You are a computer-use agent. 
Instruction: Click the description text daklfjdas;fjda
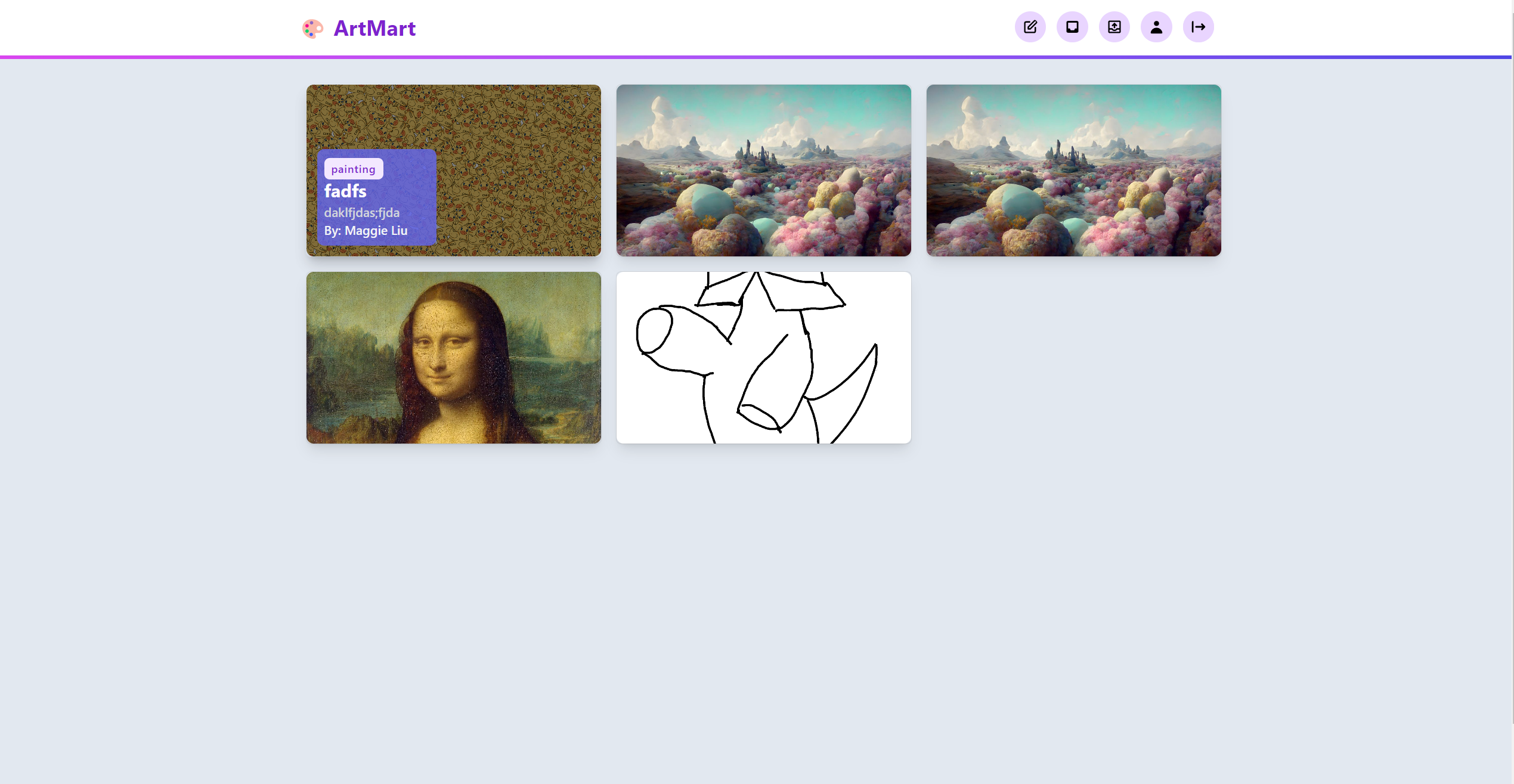point(361,212)
